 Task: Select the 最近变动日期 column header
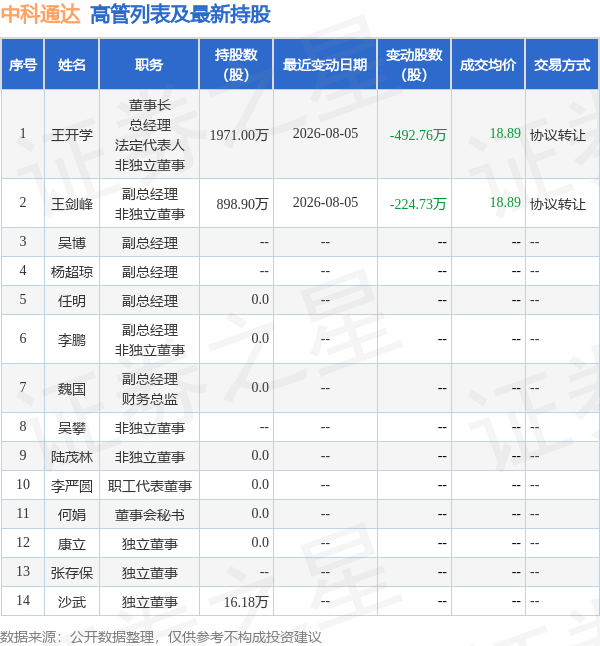click(x=325, y=65)
